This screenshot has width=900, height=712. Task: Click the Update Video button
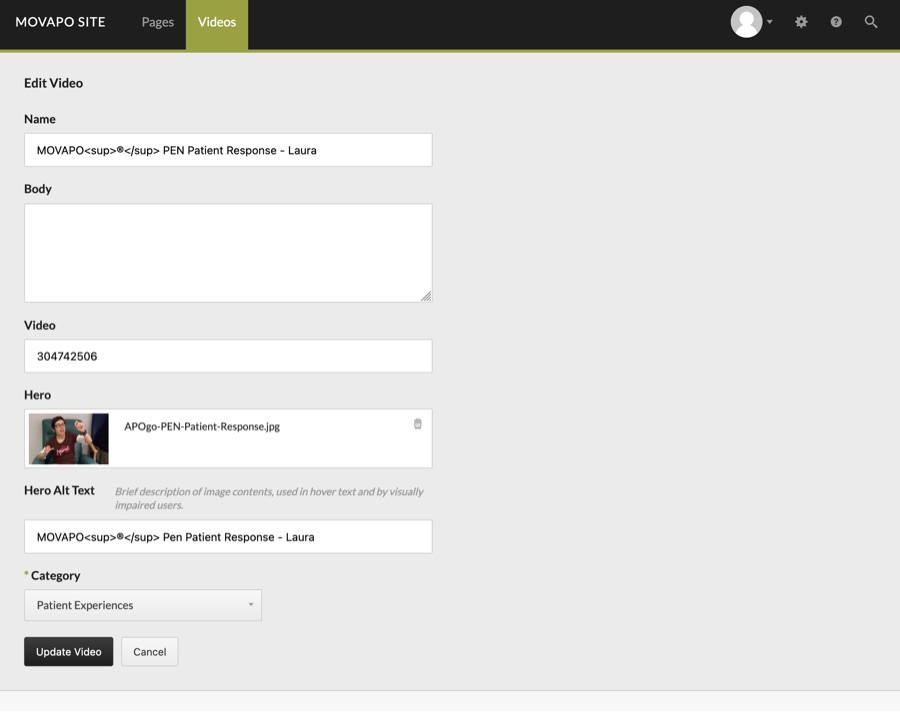[x=68, y=652]
